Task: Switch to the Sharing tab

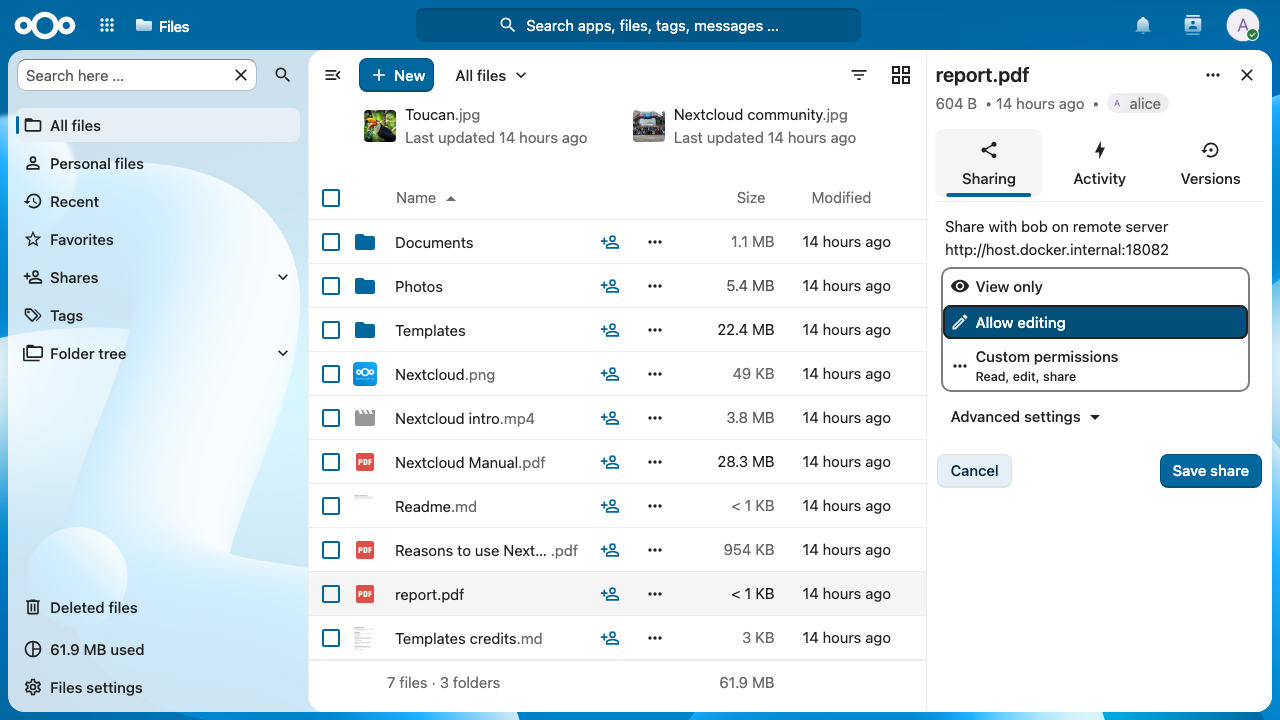Action: (988, 163)
